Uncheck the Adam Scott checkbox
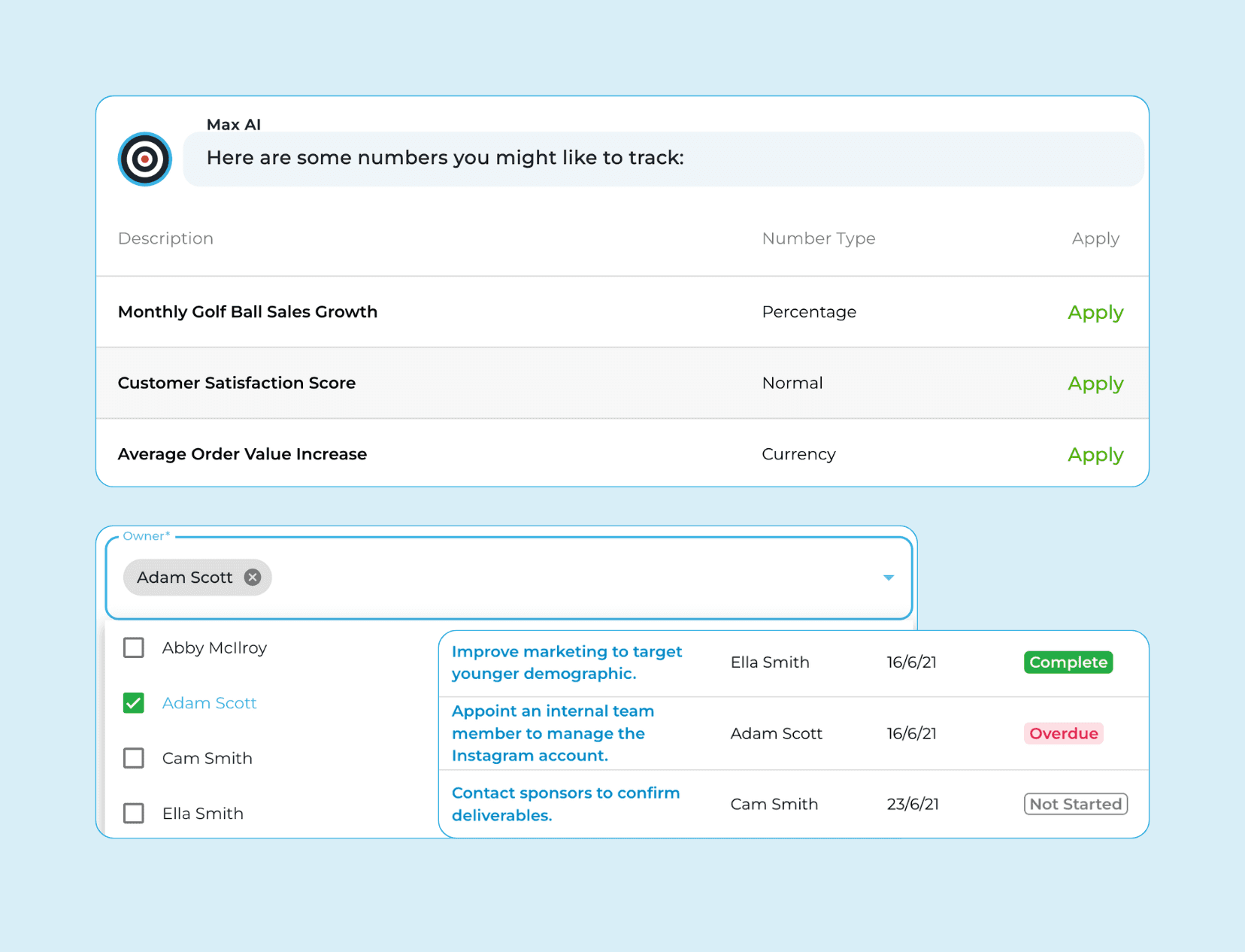The image size is (1245, 952). [134, 703]
